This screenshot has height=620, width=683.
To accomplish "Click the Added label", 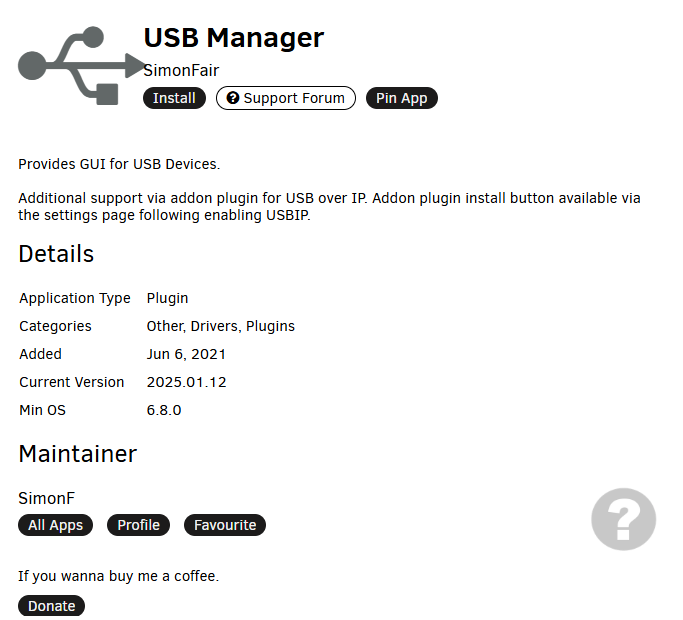I will (x=41, y=354).
